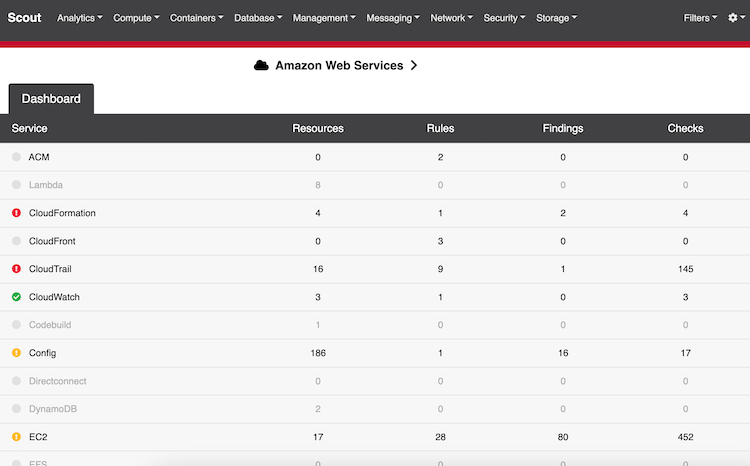Click the orange warning icon for Config
This screenshot has width=750, height=466.
pyautogui.click(x=16, y=353)
